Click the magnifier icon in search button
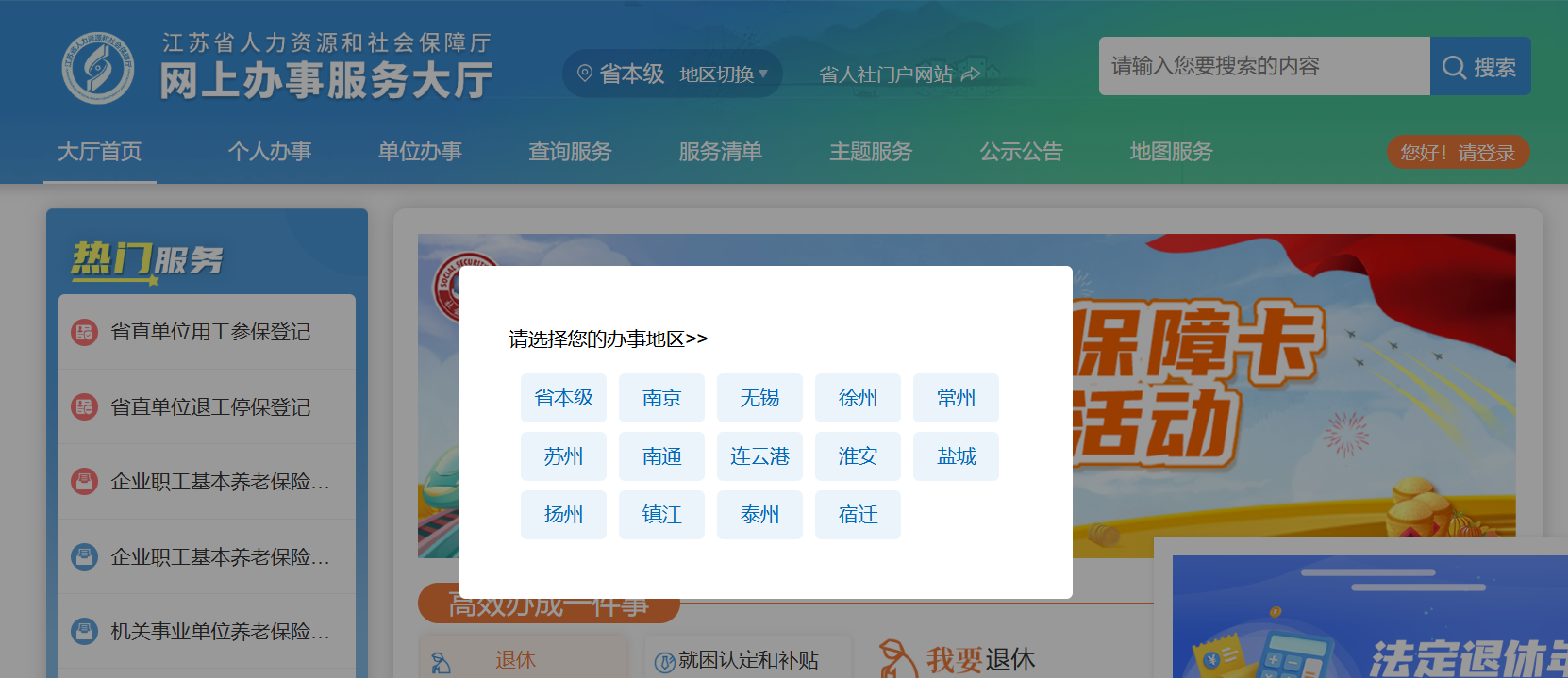The height and width of the screenshot is (678, 1568). click(x=1454, y=68)
